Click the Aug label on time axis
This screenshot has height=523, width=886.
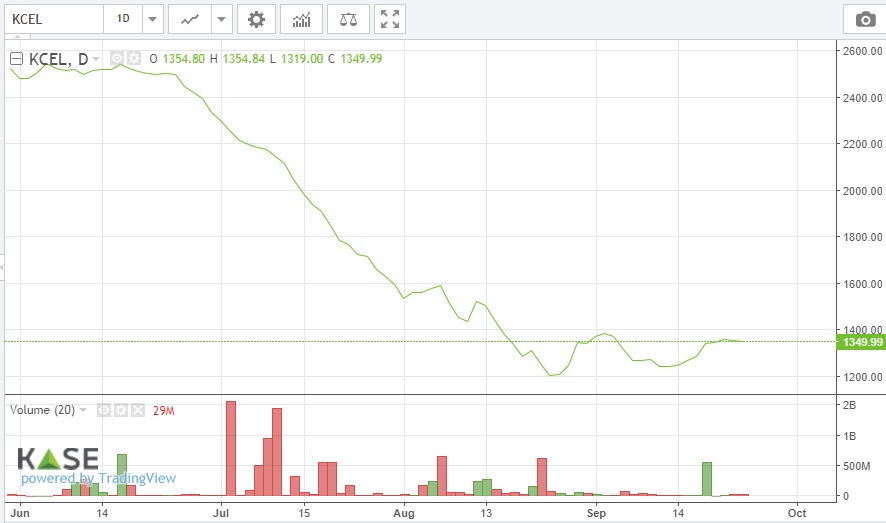pos(404,513)
